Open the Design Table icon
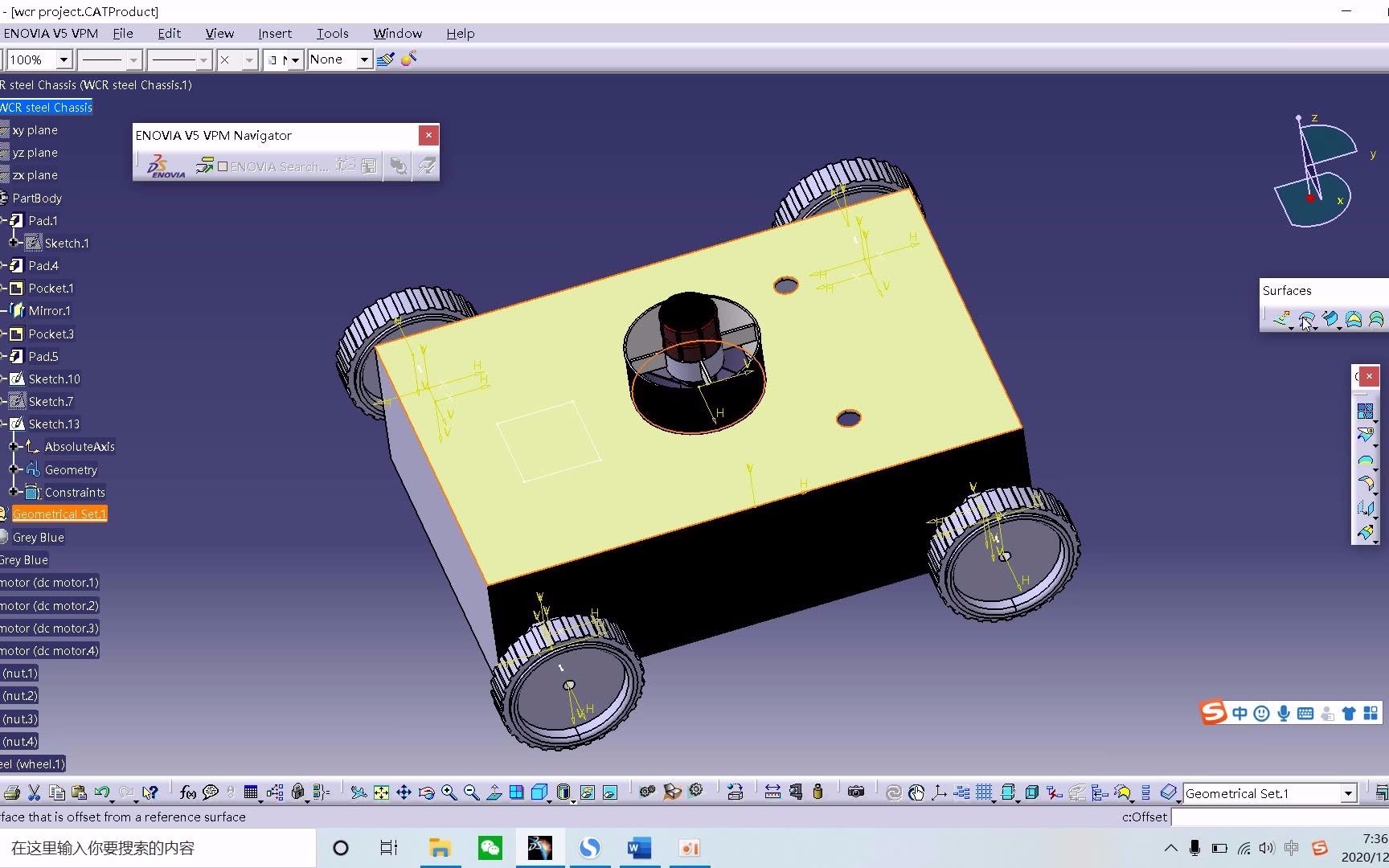The image size is (1389, 868). (x=251, y=792)
